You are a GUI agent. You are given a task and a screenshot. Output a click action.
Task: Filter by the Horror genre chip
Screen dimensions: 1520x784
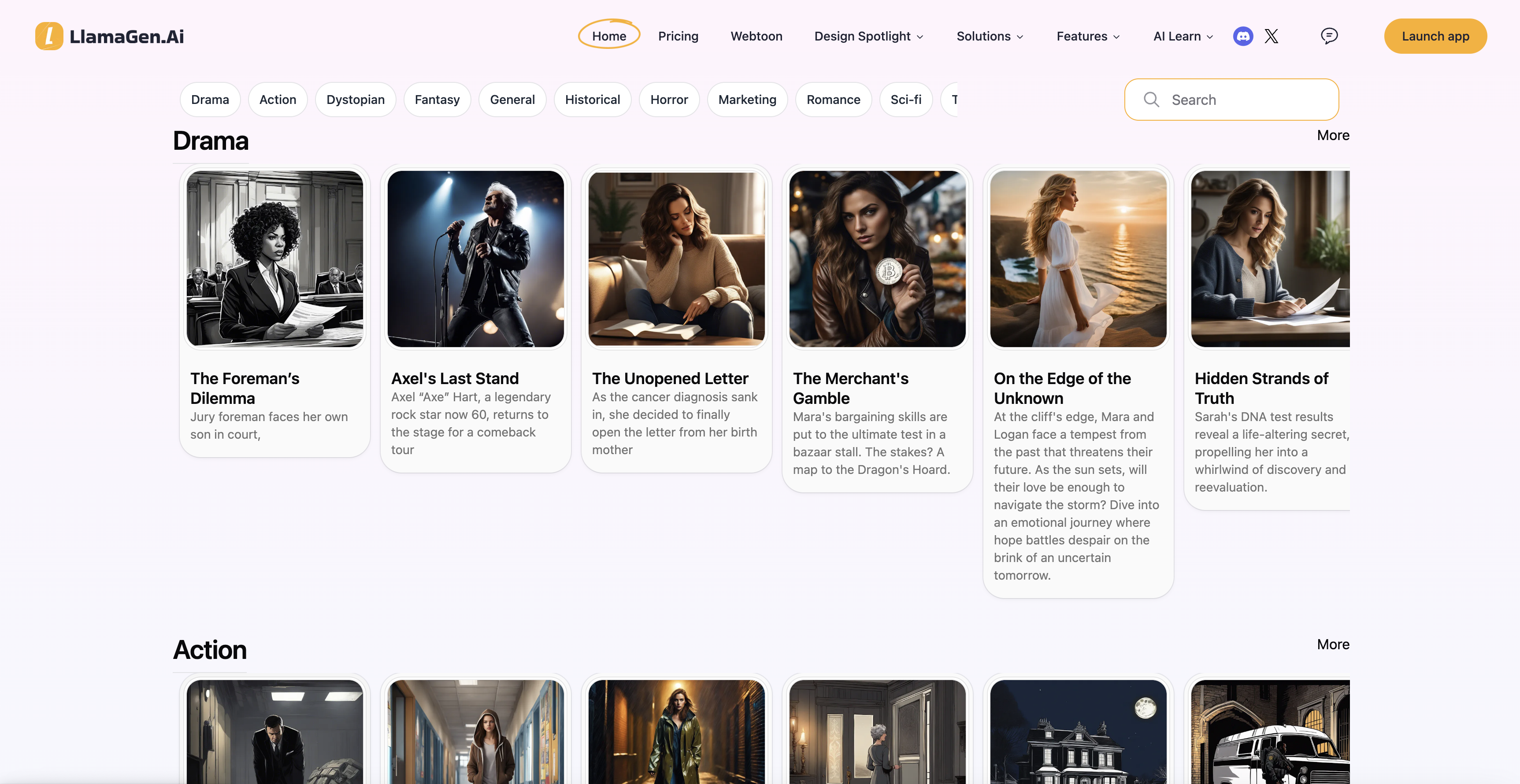click(668, 99)
